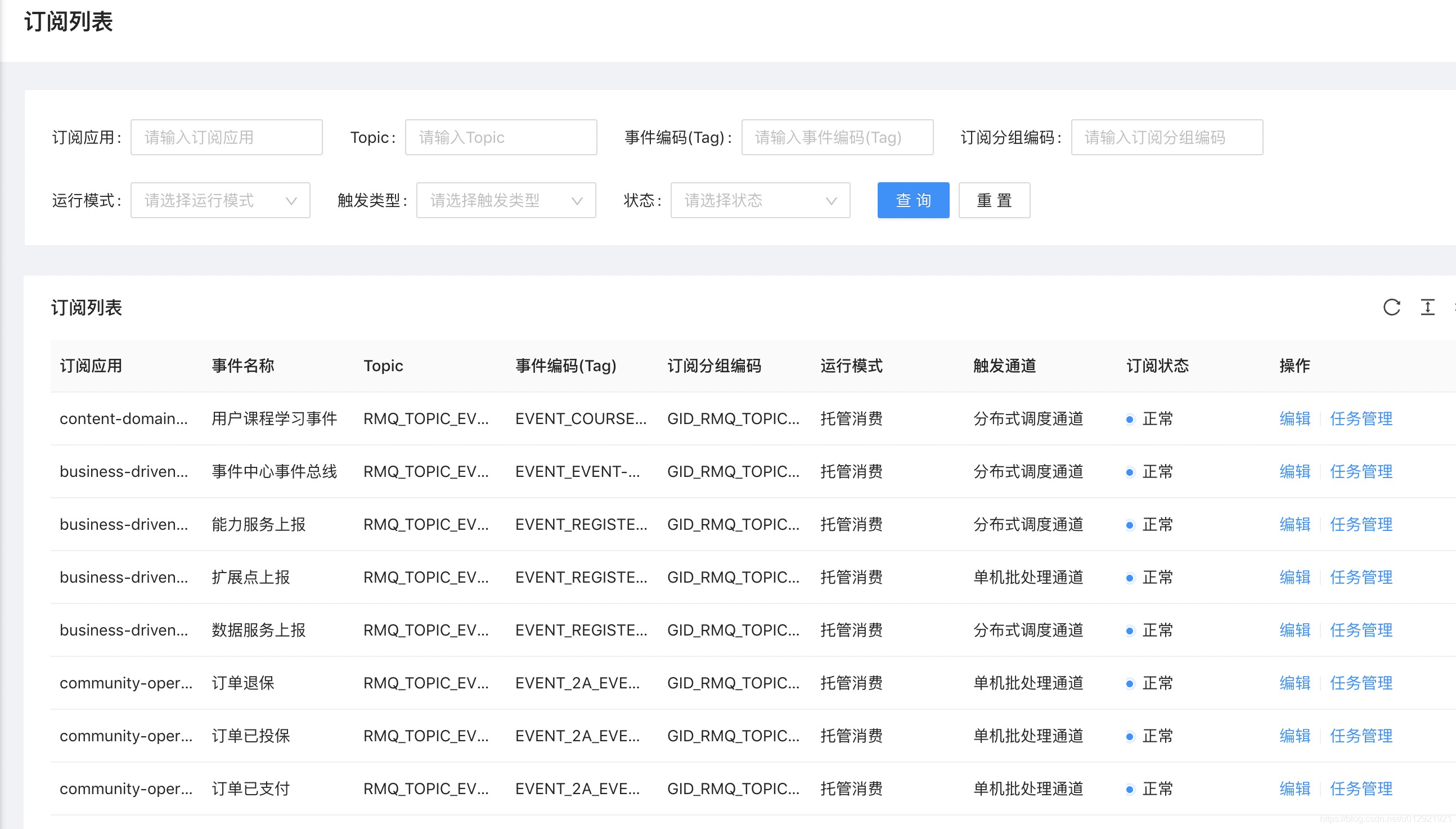Click the 订阅状态 column header

pos(1157,366)
